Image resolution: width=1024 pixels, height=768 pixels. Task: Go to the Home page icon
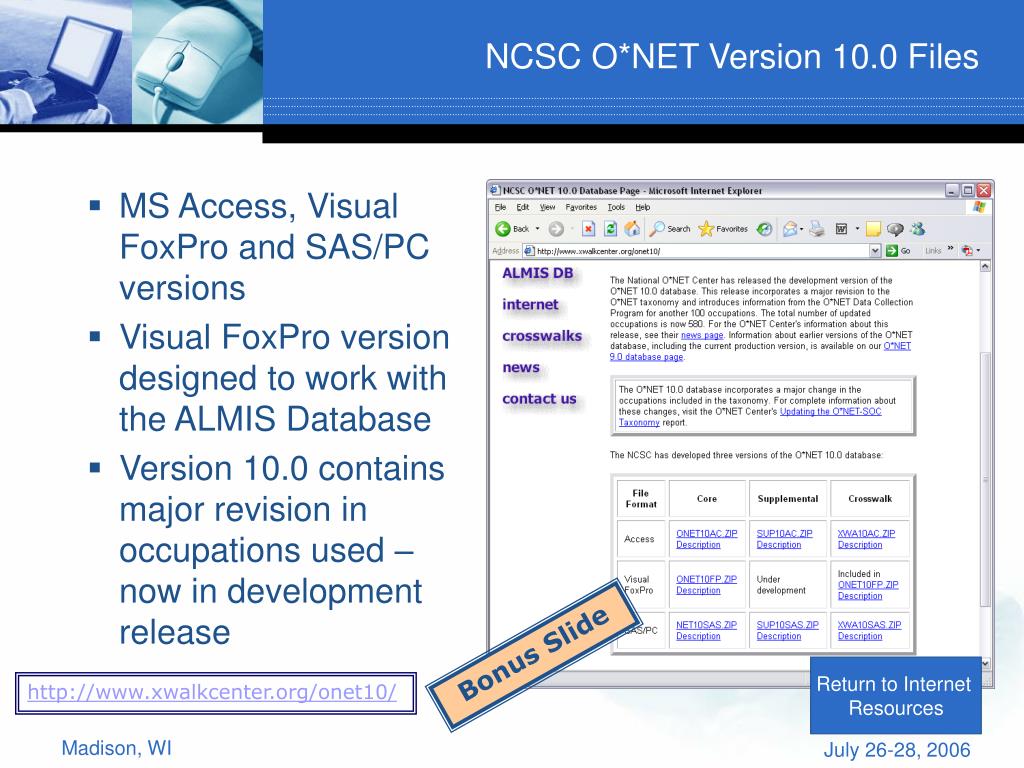point(632,229)
